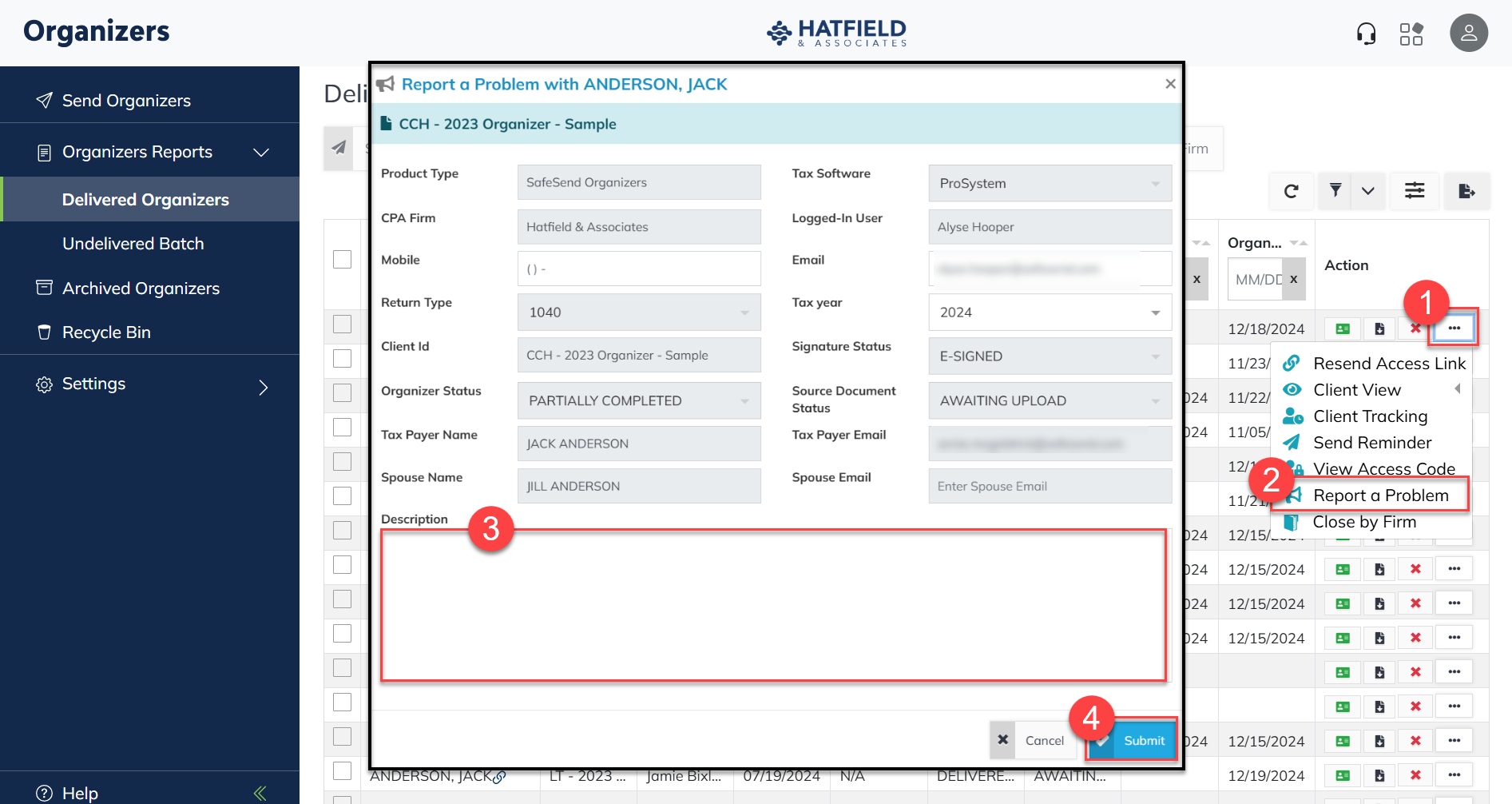Click the export to file icon
1512x804 pixels.
(x=1466, y=191)
